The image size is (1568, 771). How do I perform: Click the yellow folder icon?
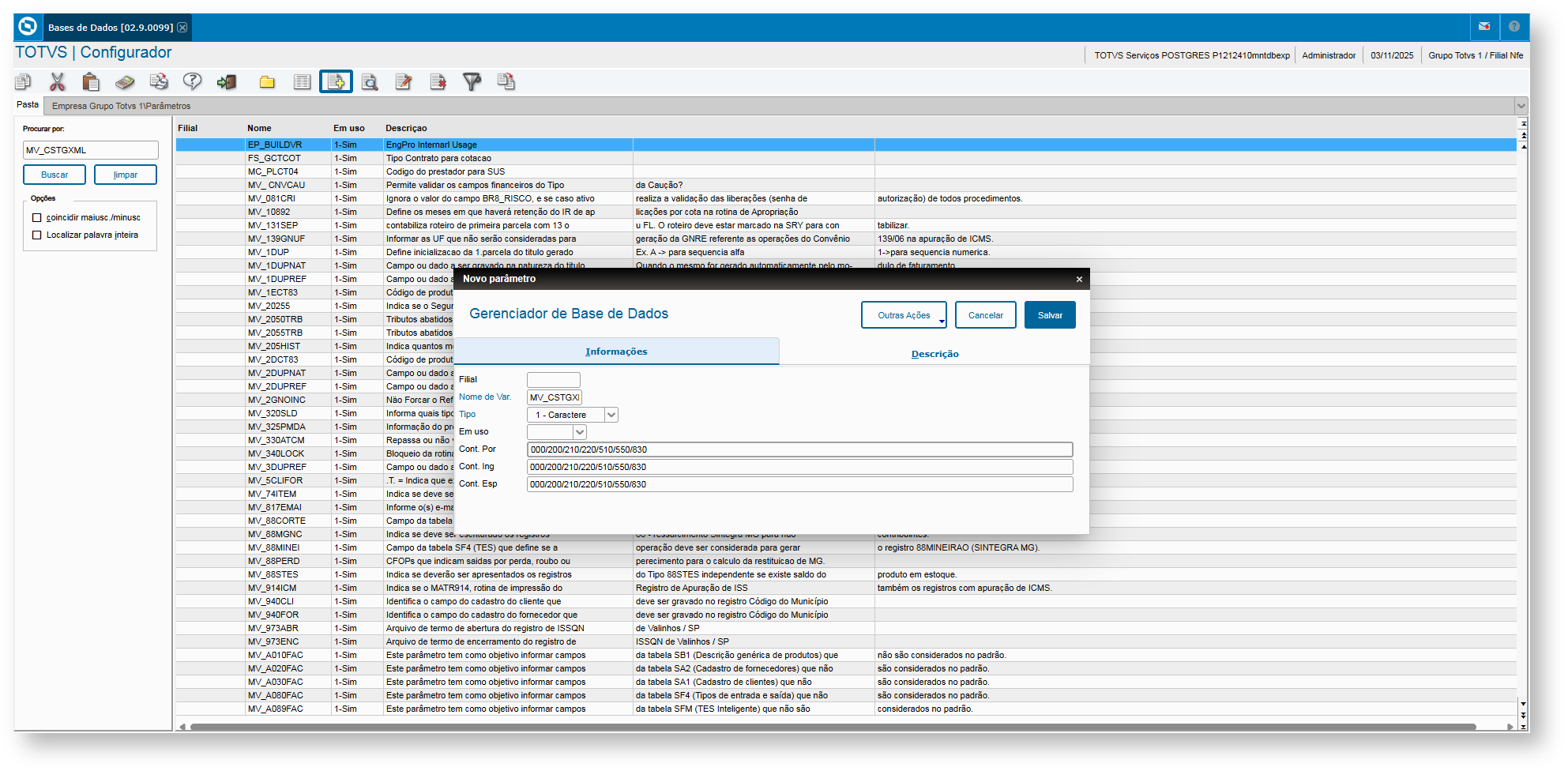click(x=267, y=82)
